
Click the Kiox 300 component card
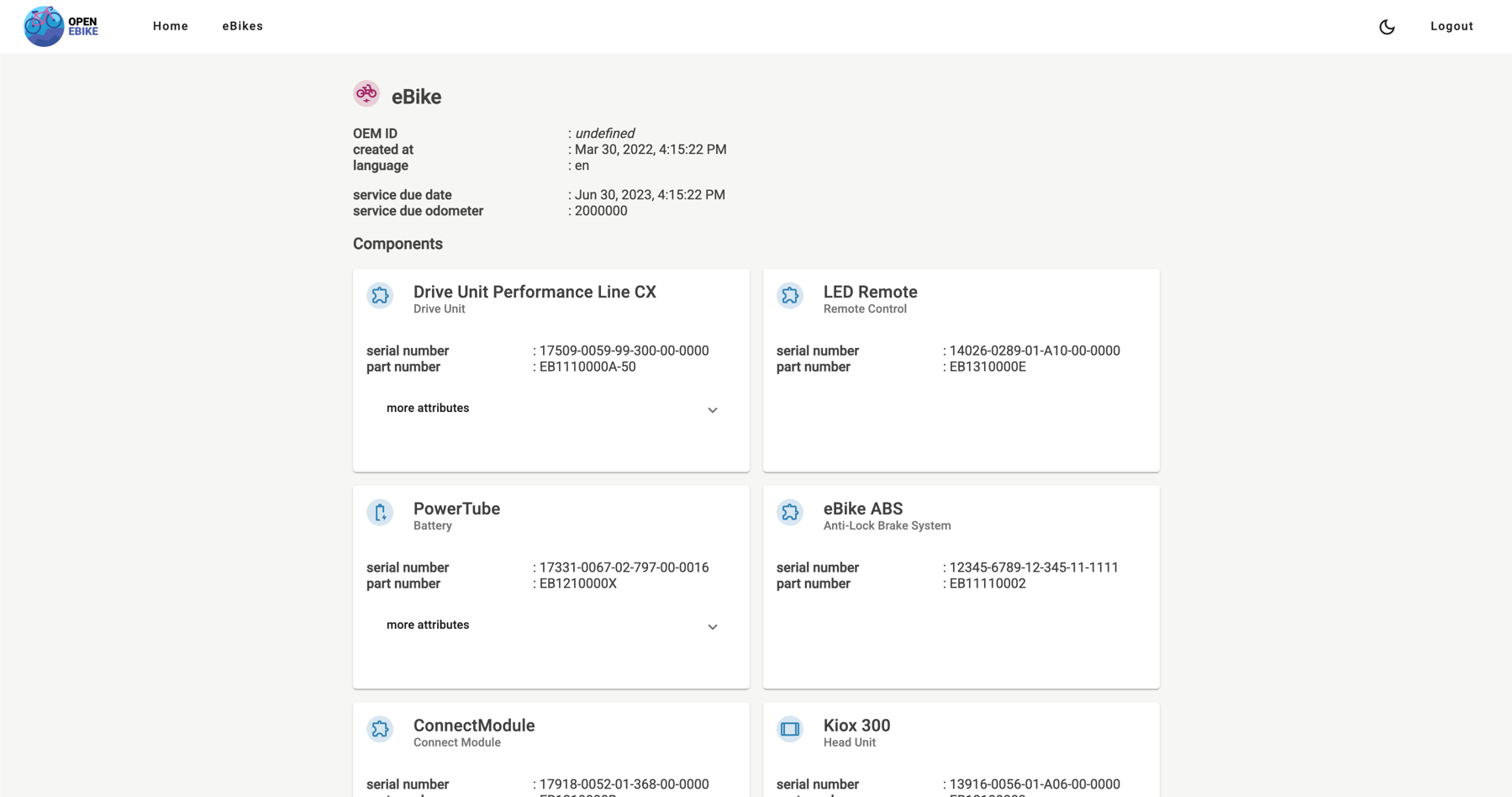(x=961, y=748)
